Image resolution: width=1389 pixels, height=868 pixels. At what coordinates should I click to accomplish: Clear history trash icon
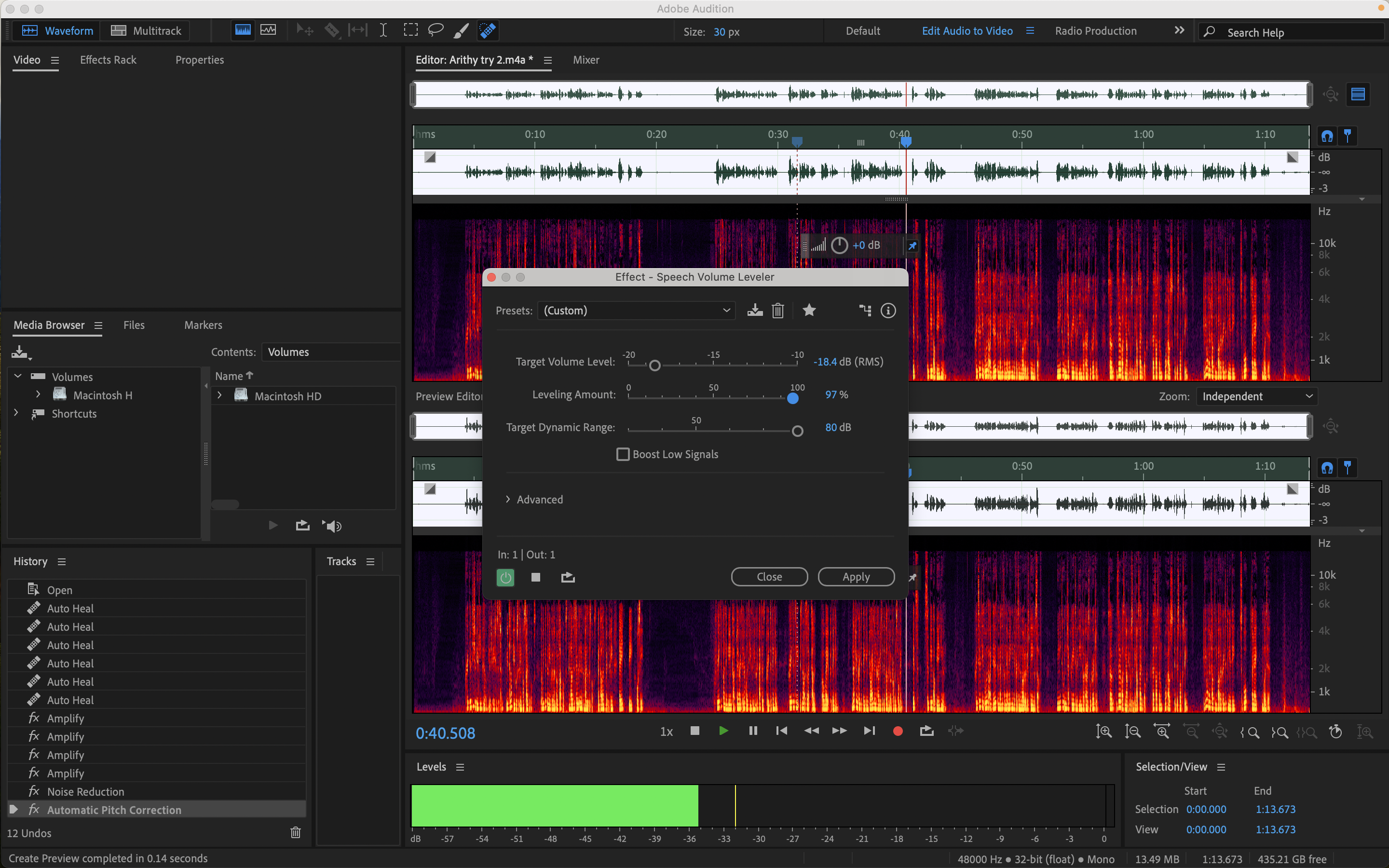[x=296, y=832]
